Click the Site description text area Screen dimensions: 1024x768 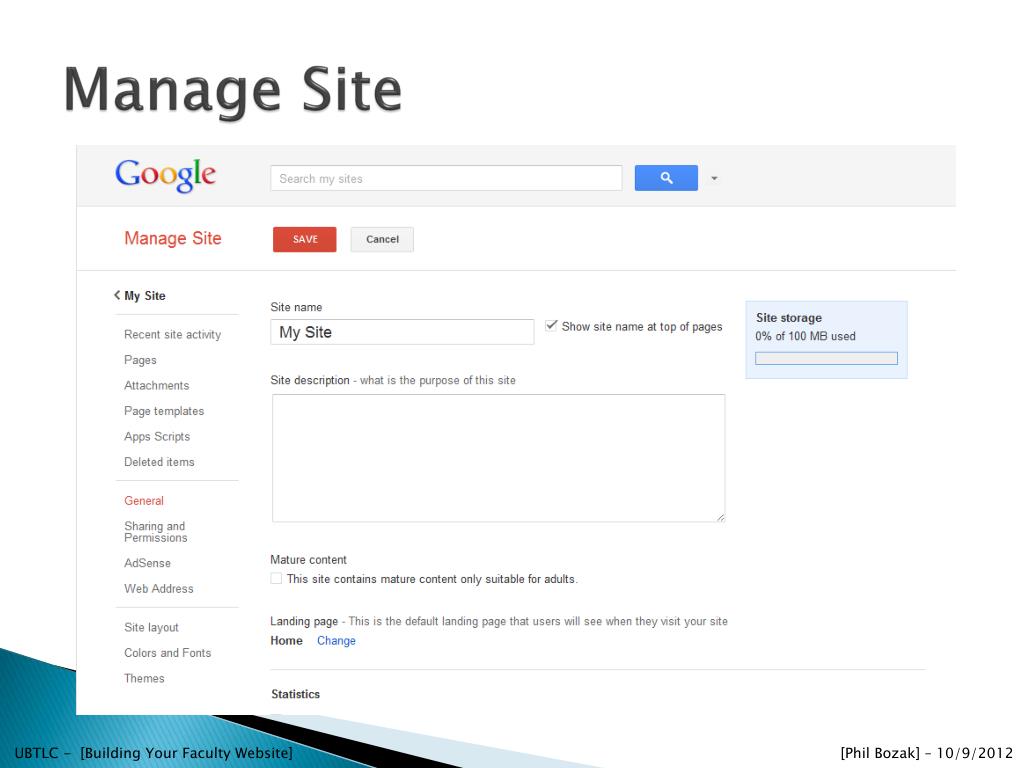click(x=498, y=458)
